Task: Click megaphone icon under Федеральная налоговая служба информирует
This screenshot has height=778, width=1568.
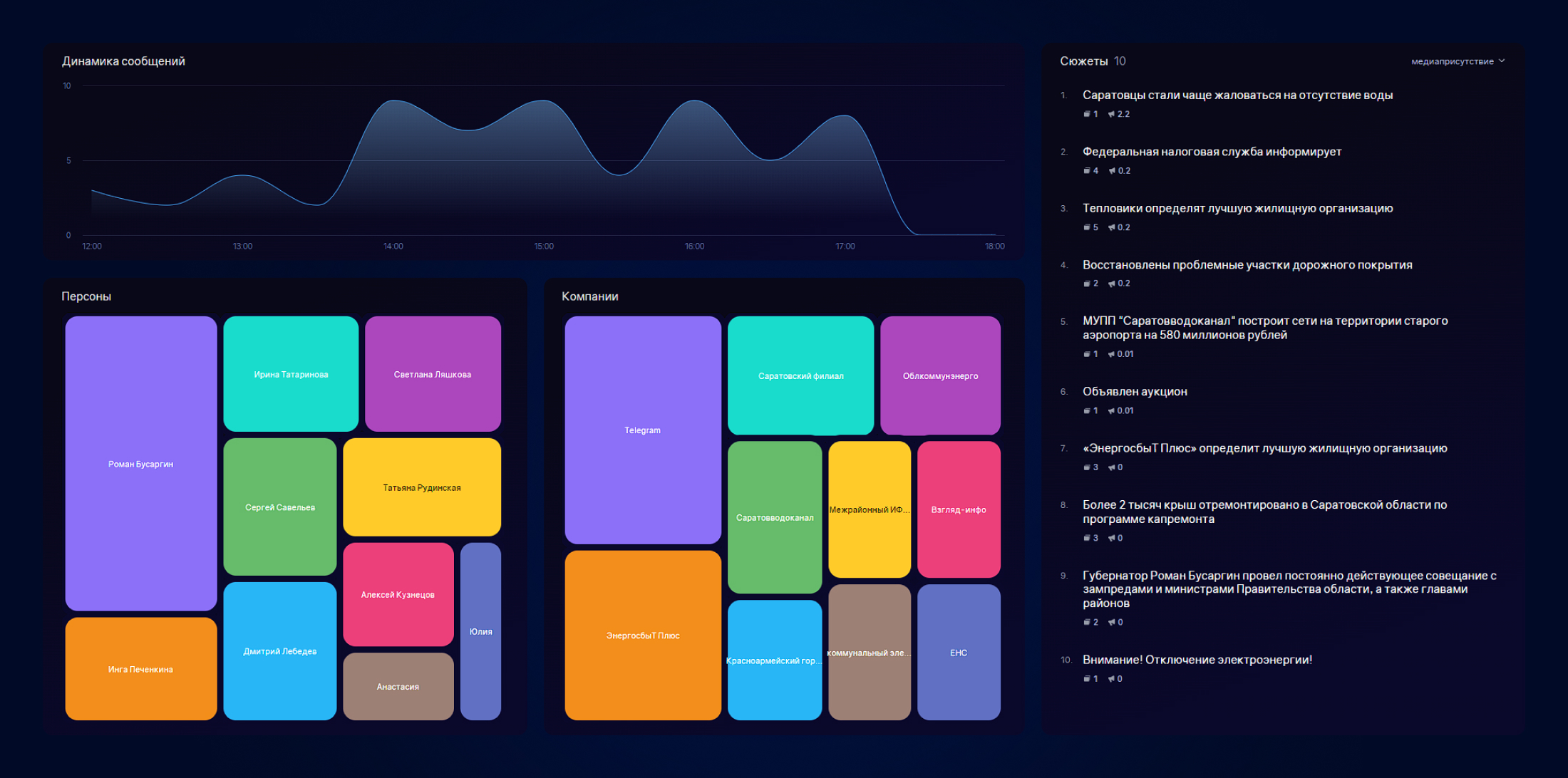Action: (x=1112, y=171)
